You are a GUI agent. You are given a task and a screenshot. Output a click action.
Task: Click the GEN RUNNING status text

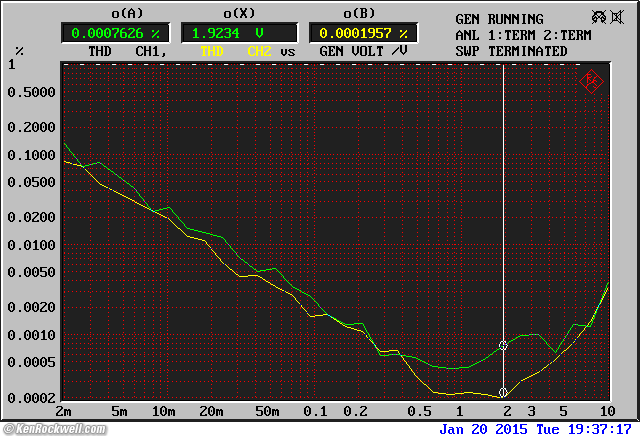click(499, 19)
